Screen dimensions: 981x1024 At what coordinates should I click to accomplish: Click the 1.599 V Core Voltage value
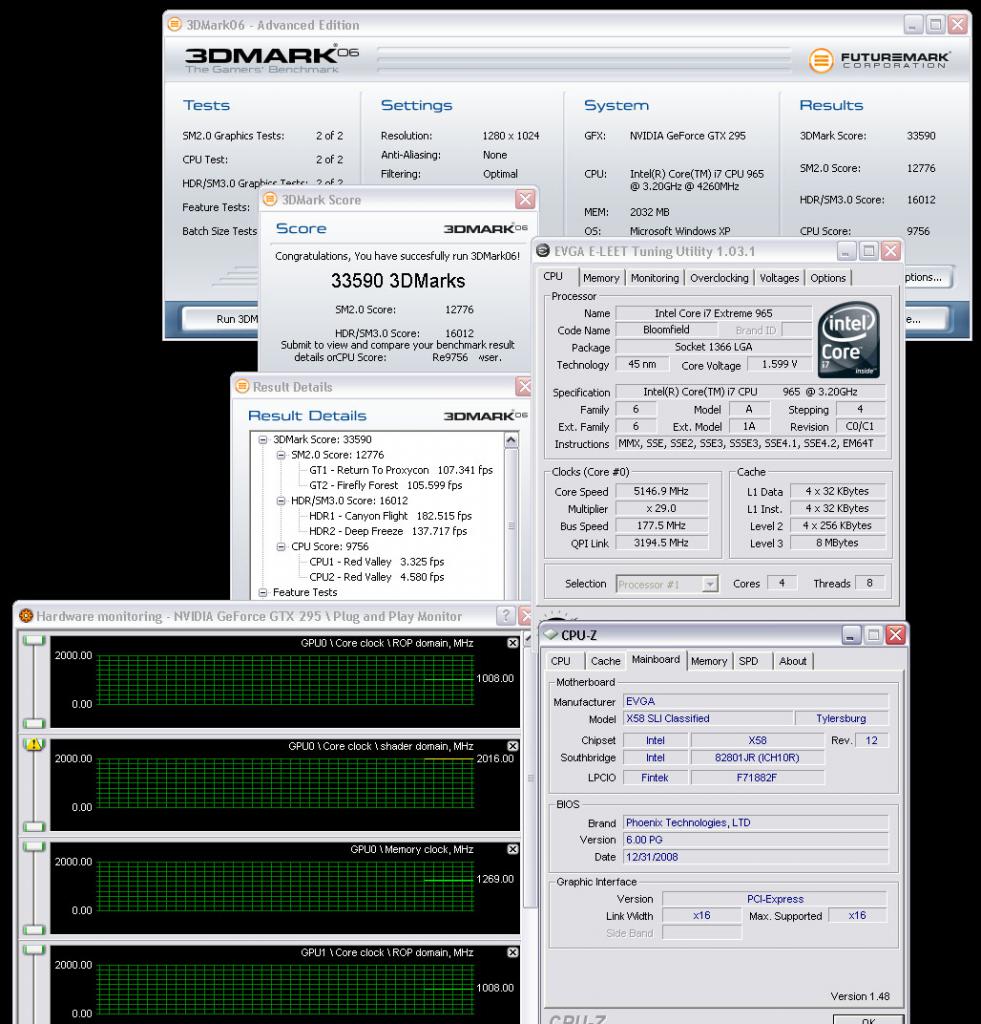tap(779, 364)
